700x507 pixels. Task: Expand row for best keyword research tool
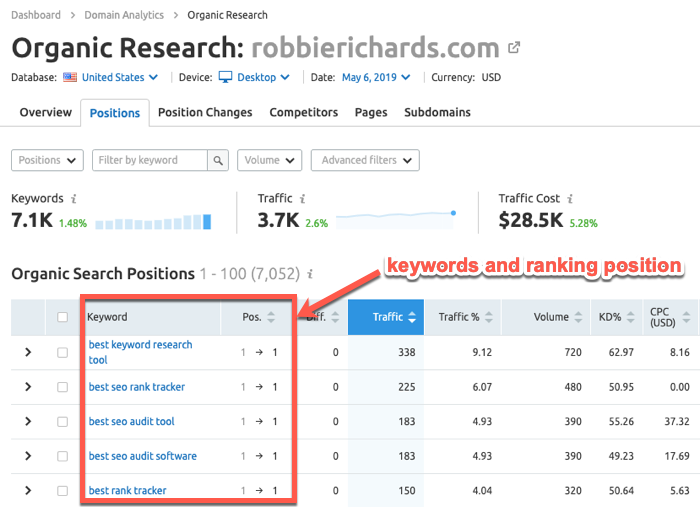(x=28, y=352)
